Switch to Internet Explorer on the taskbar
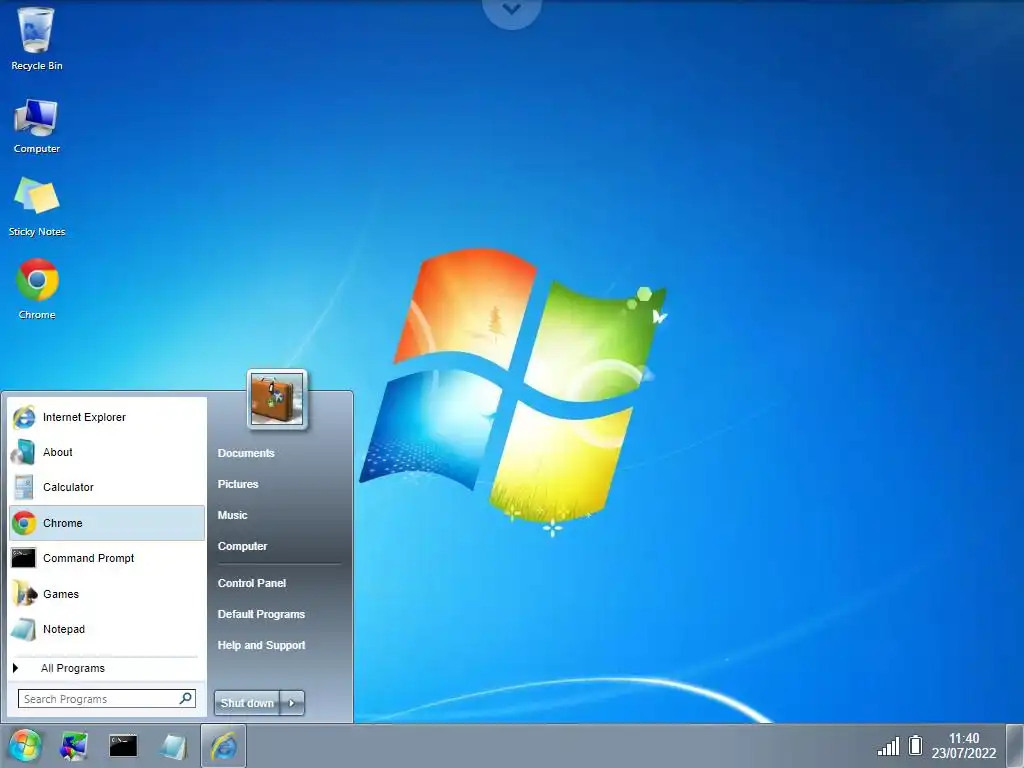 tap(223, 746)
